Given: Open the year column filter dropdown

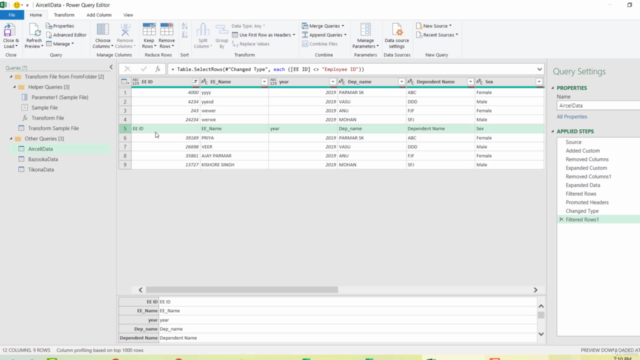Looking at the screenshot, I should tap(333, 82).
